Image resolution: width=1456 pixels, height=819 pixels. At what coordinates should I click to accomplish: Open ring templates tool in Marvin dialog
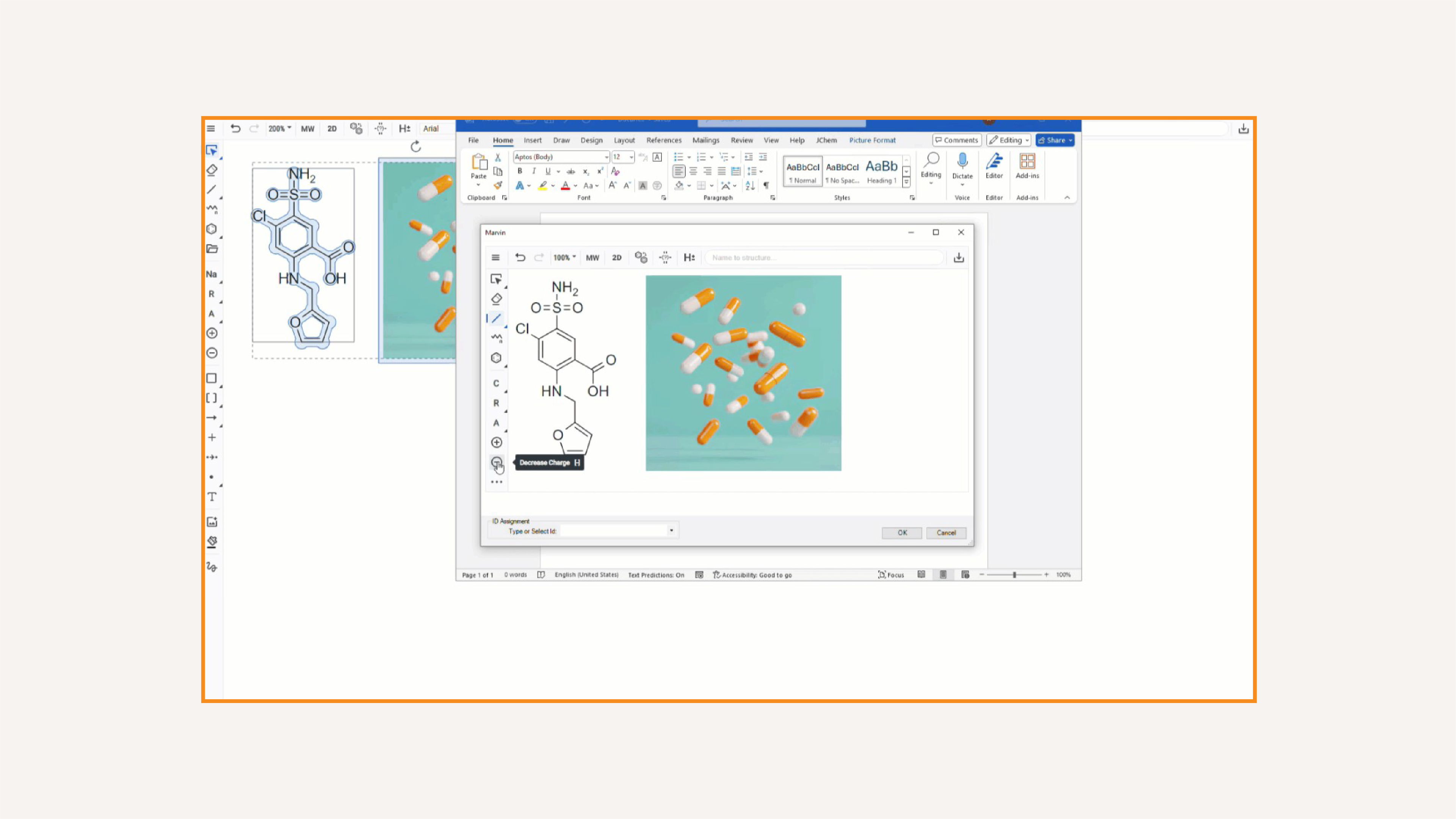[x=496, y=358]
